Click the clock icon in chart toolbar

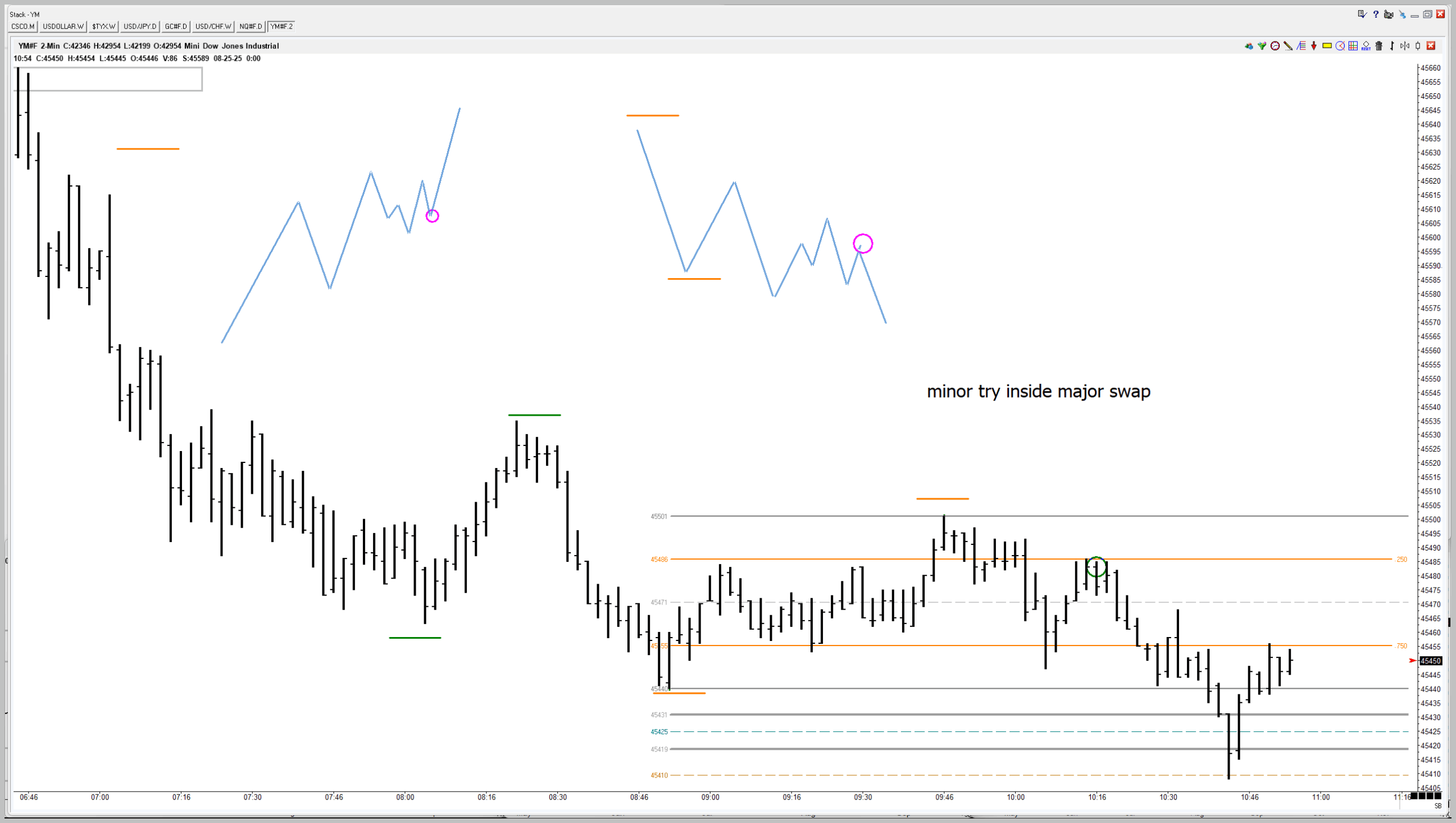pyautogui.click(x=1275, y=46)
